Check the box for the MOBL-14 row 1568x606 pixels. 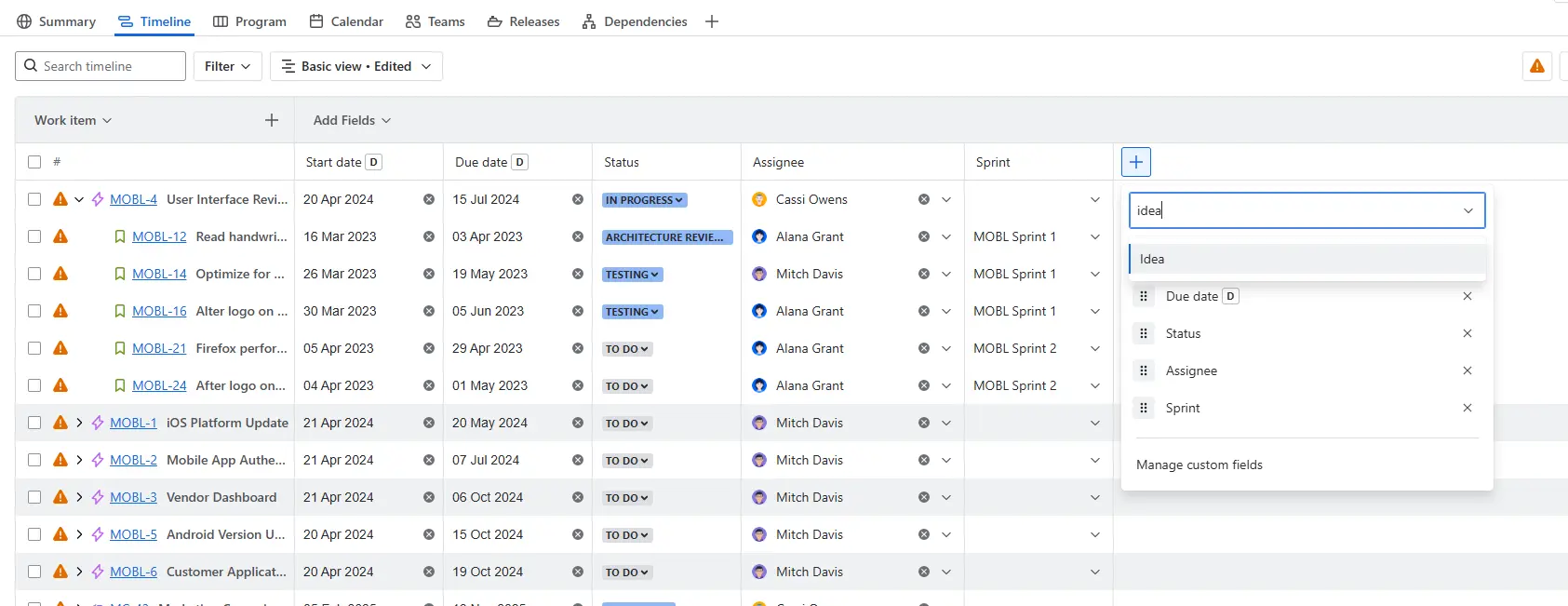click(x=34, y=274)
